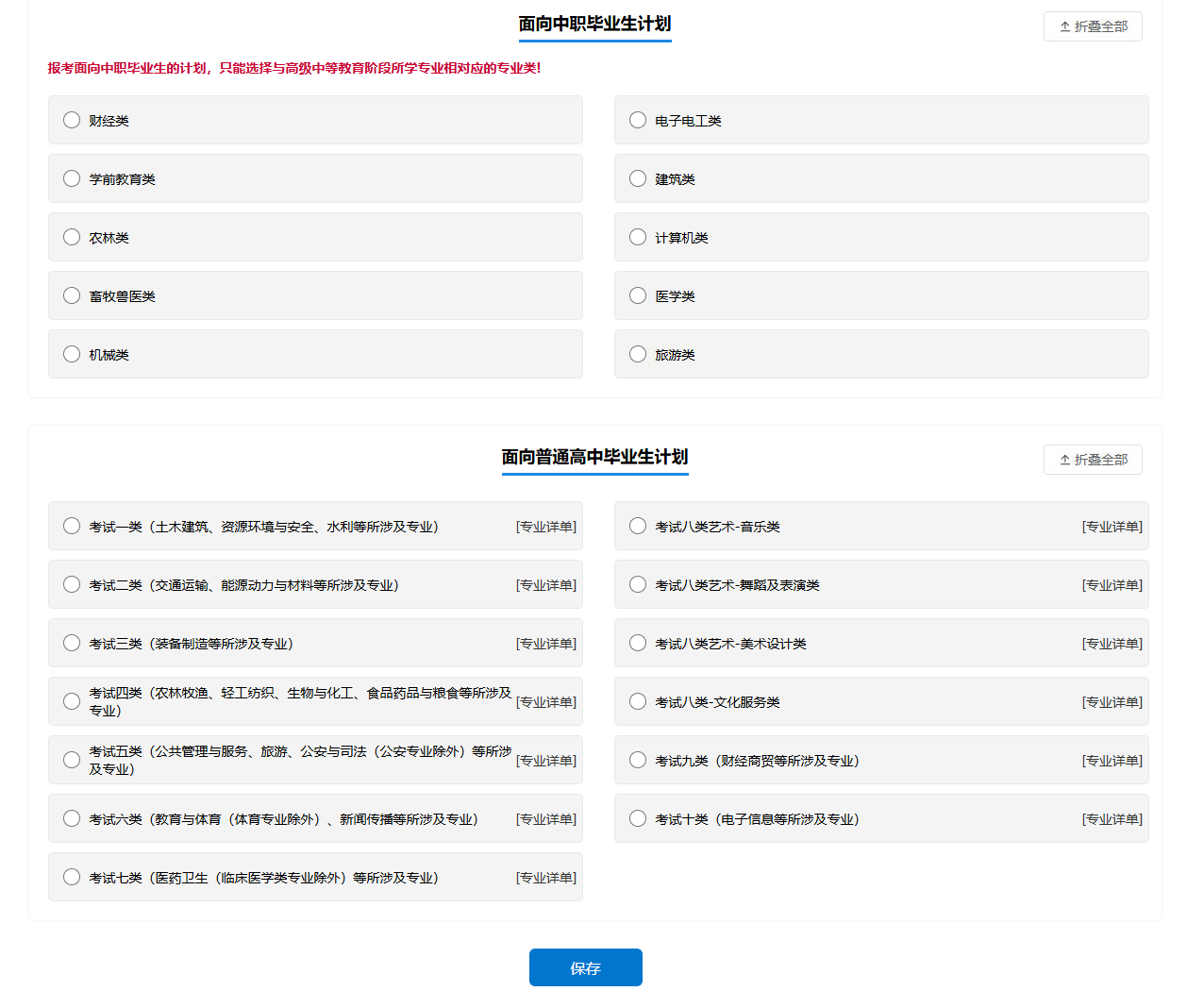Choose 考试八类艺术-音乐类 radio button

pyautogui.click(x=638, y=526)
